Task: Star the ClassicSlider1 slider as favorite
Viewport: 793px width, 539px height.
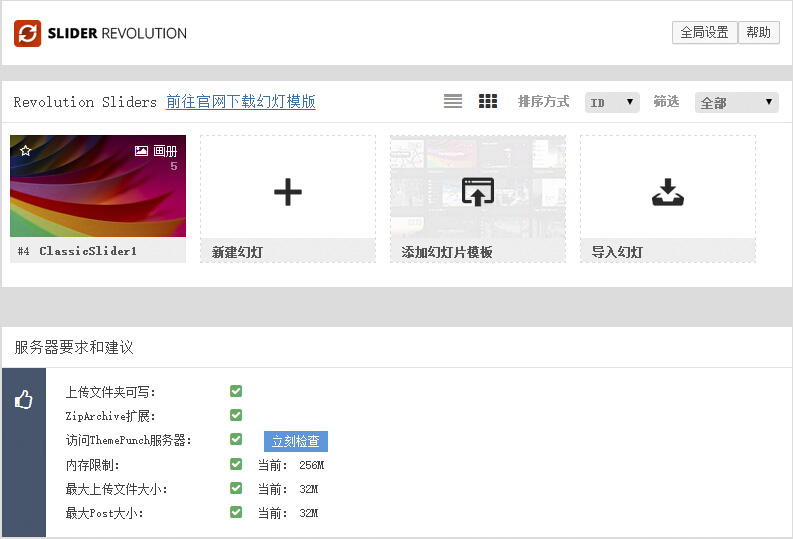Action: coord(26,151)
